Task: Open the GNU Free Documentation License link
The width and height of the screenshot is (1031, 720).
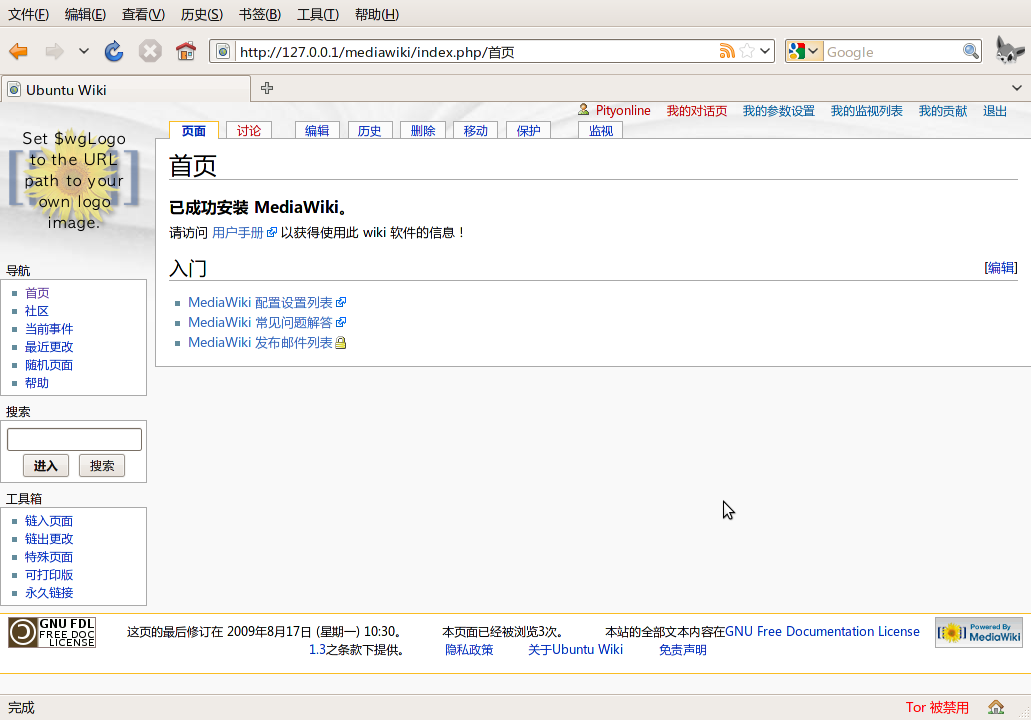Action: click(x=823, y=631)
